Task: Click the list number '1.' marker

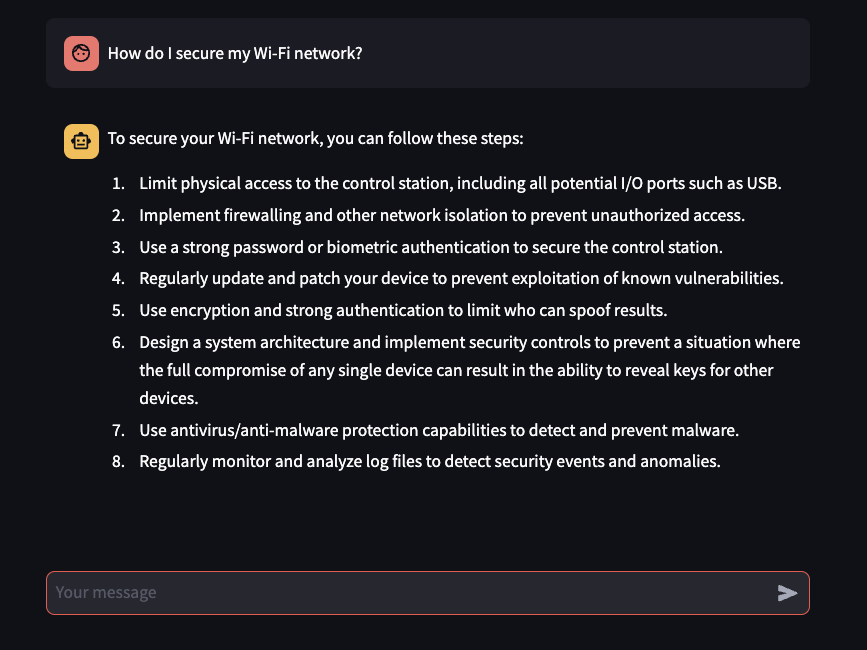Action: coord(119,184)
